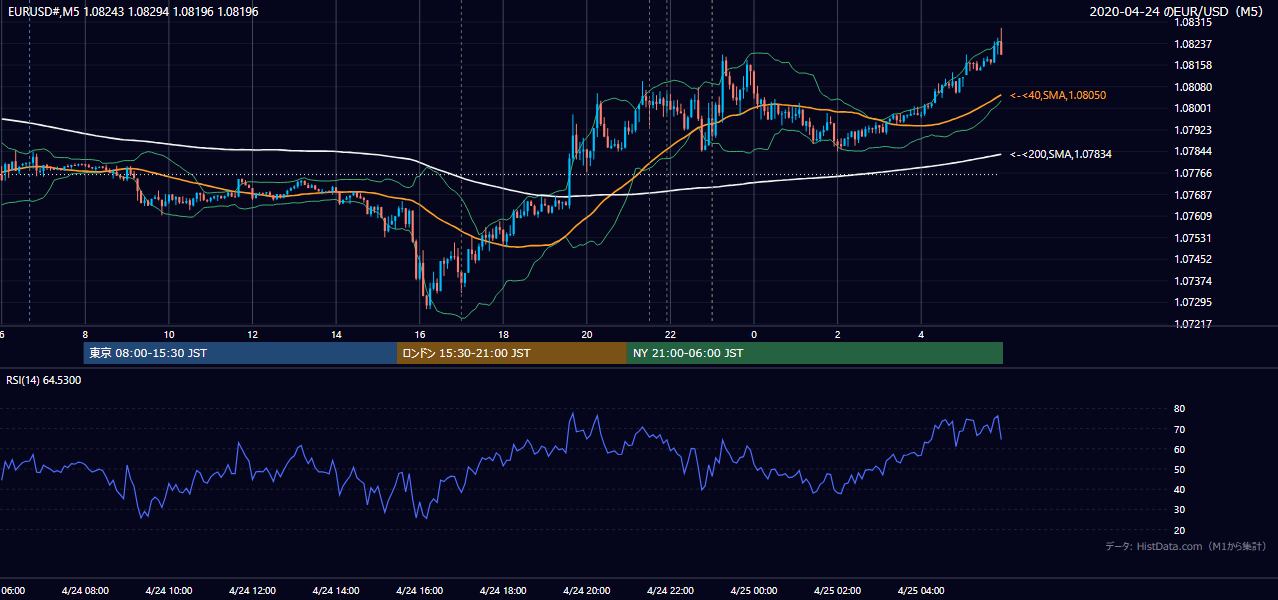1278x600 pixels.
Task: Click hour label 22 on the price chart axis
Action: (x=670, y=334)
